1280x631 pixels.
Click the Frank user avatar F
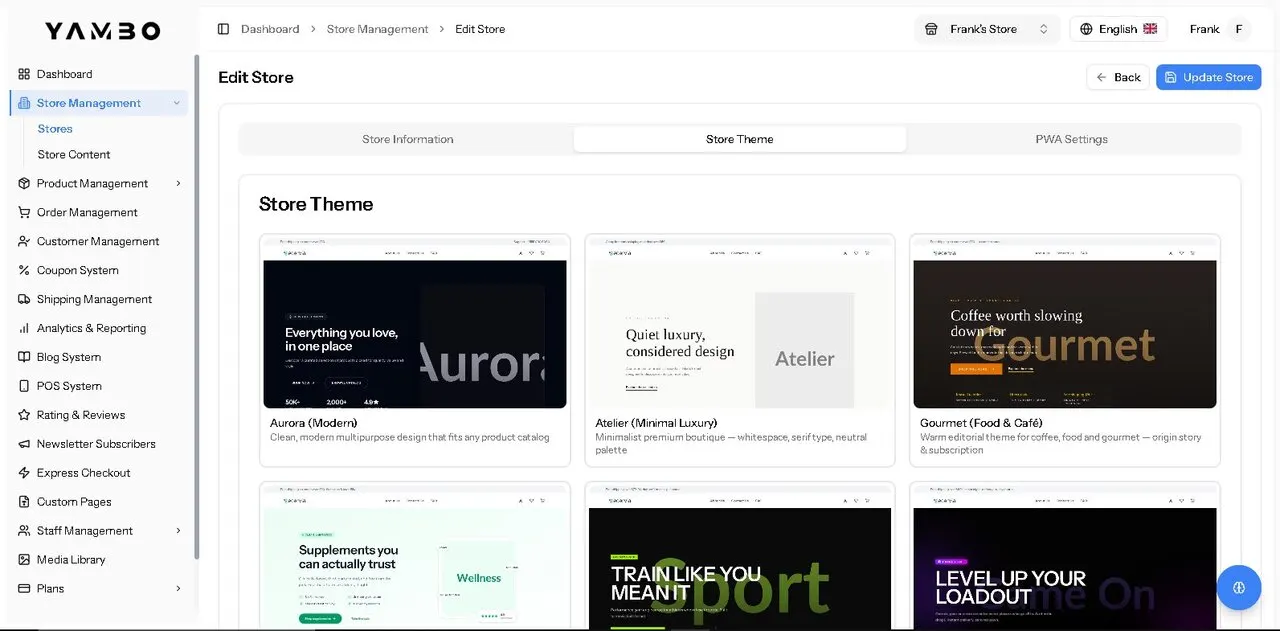pyautogui.click(x=1239, y=29)
